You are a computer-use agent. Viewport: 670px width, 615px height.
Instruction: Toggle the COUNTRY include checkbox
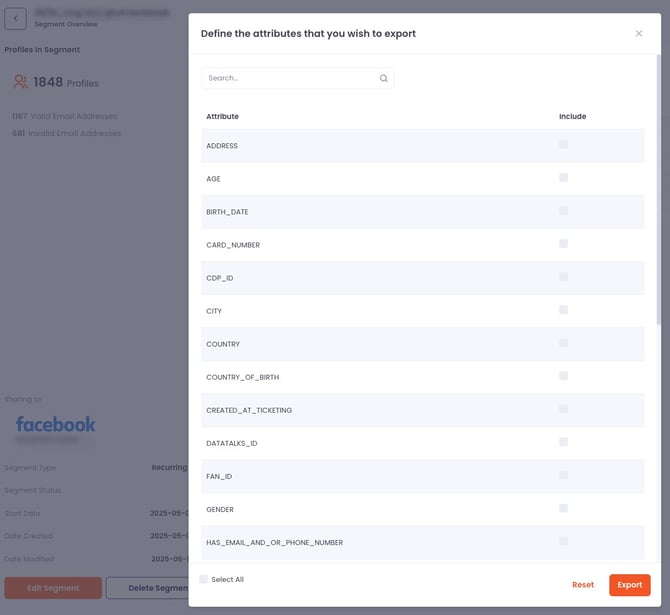coord(564,343)
